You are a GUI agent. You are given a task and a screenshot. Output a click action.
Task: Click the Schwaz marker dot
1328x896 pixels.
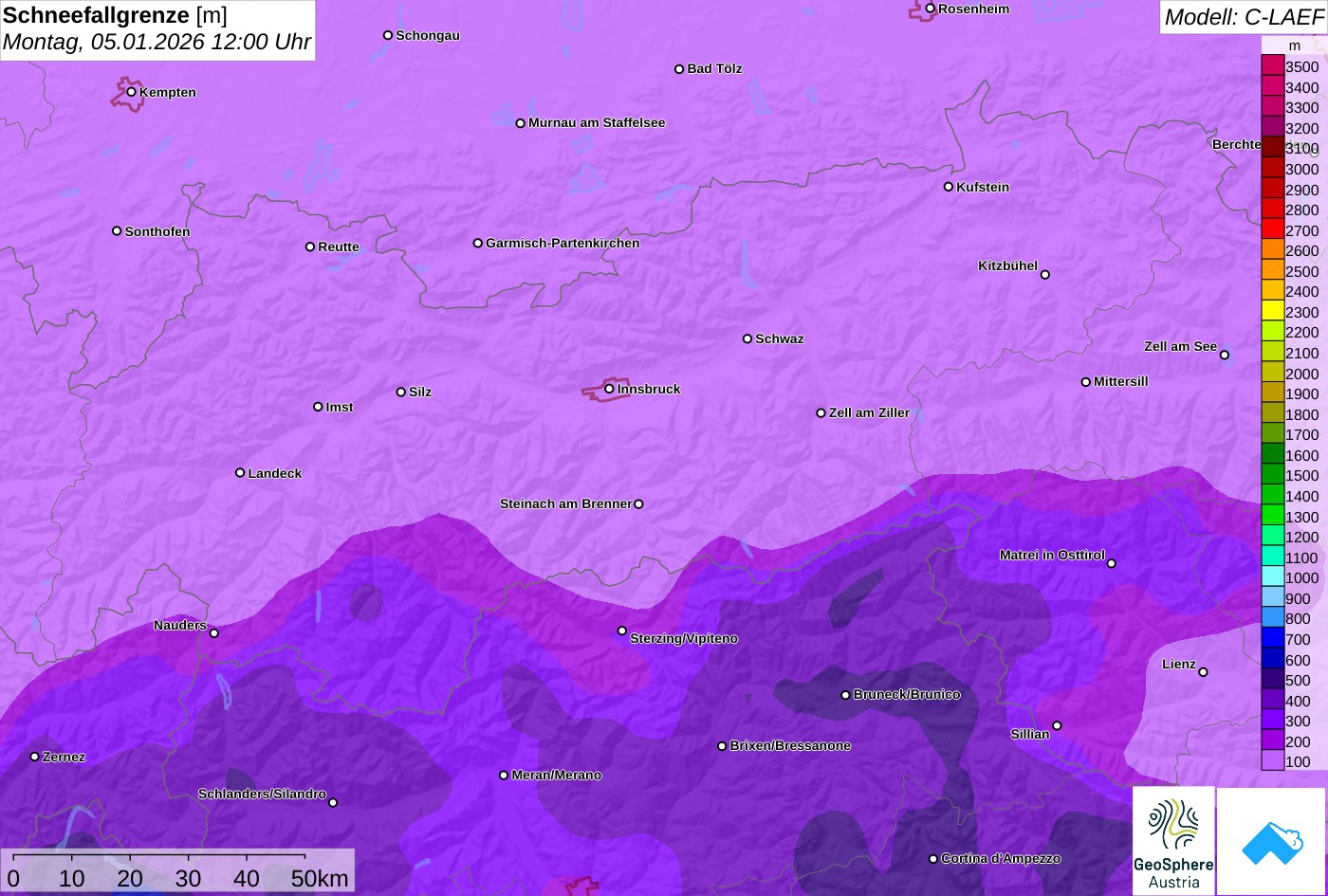tap(747, 338)
